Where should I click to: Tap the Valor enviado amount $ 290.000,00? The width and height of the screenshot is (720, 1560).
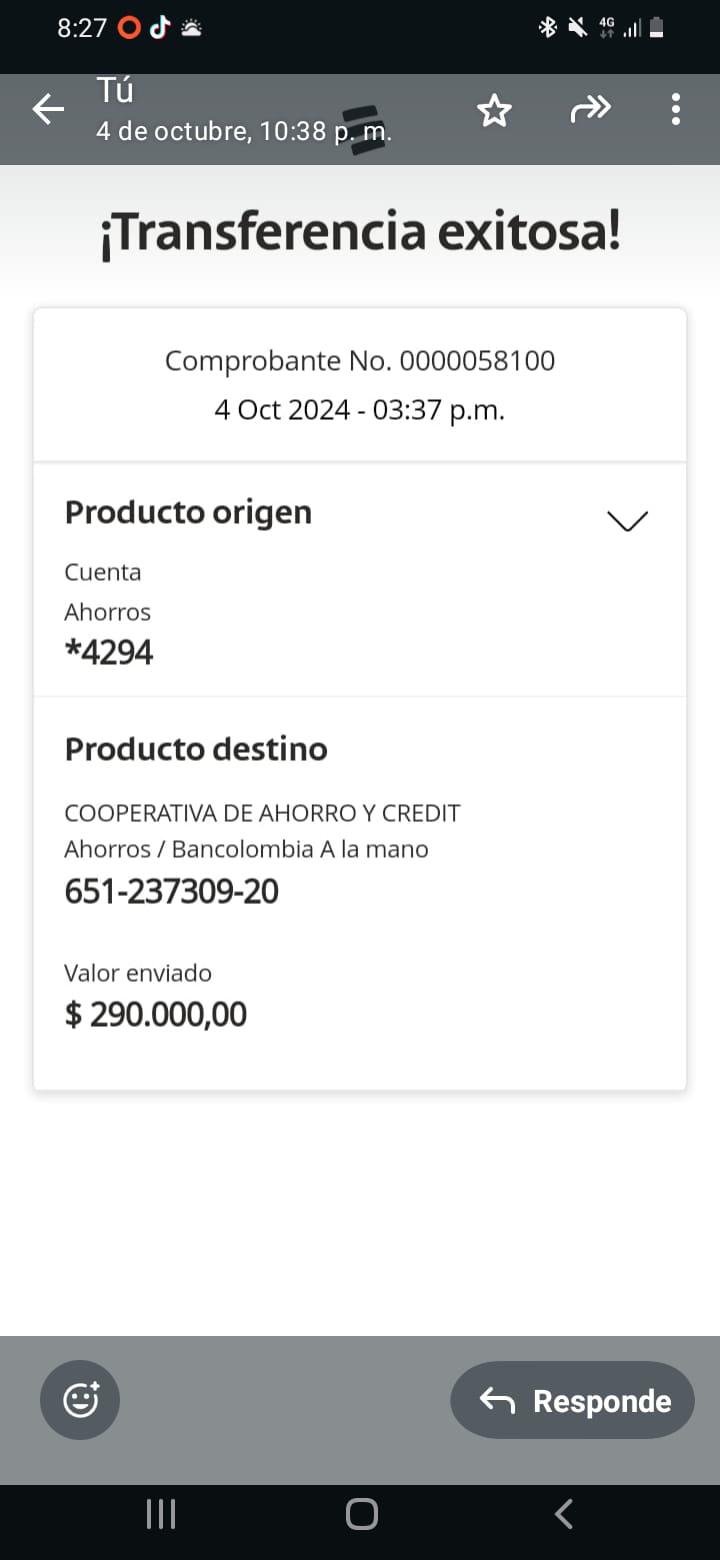pyautogui.click(x=155, y=1014)
